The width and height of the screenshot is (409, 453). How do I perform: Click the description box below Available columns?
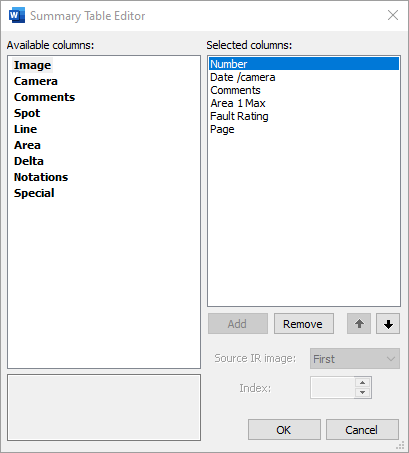tap(104, 407)
